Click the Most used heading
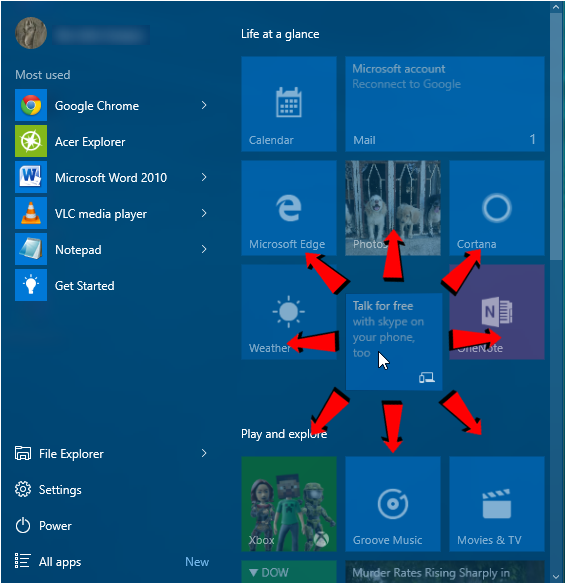Image resolution: width=566 pixels, height=585 pixels. point(43,75)
